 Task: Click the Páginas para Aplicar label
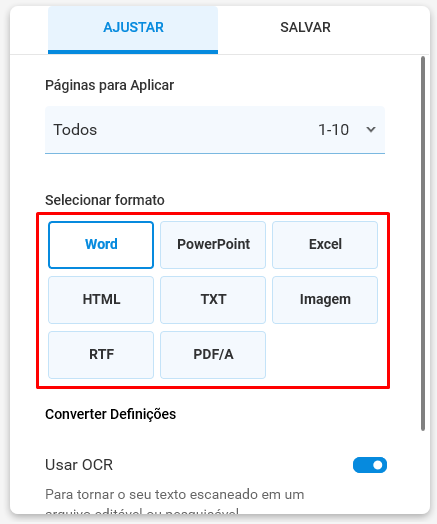click(110, 85)
